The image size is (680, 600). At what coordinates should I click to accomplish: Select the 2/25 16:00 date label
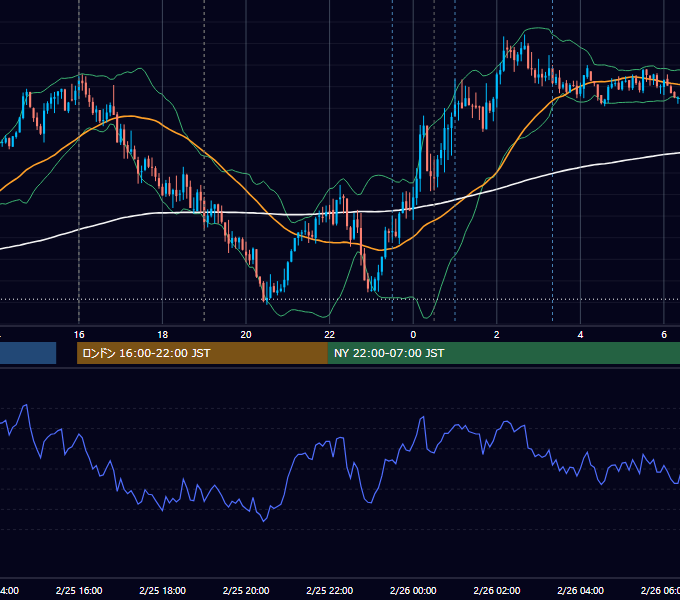coord(79,590)
